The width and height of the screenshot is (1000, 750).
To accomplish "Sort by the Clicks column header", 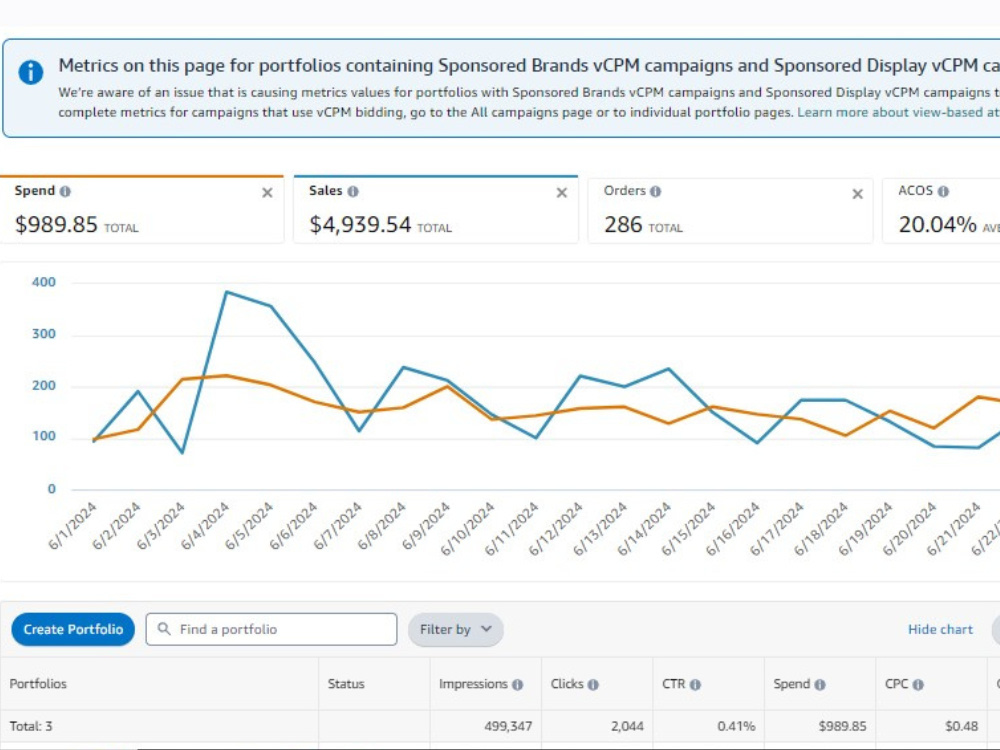I will point(567,684).
